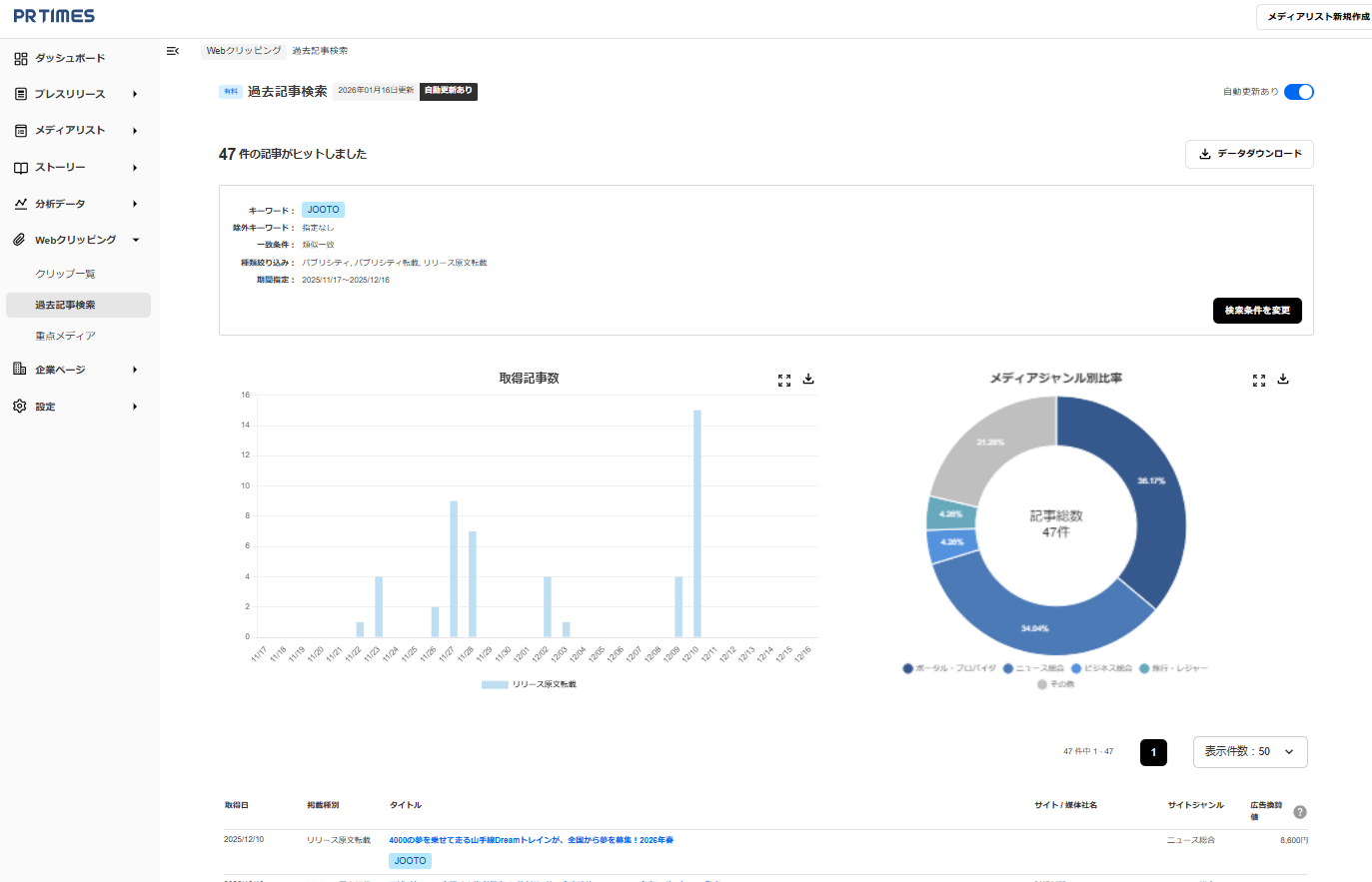Click the データダウンロード button
This screenshot has height=882, width=1372.
[1249, 154]
